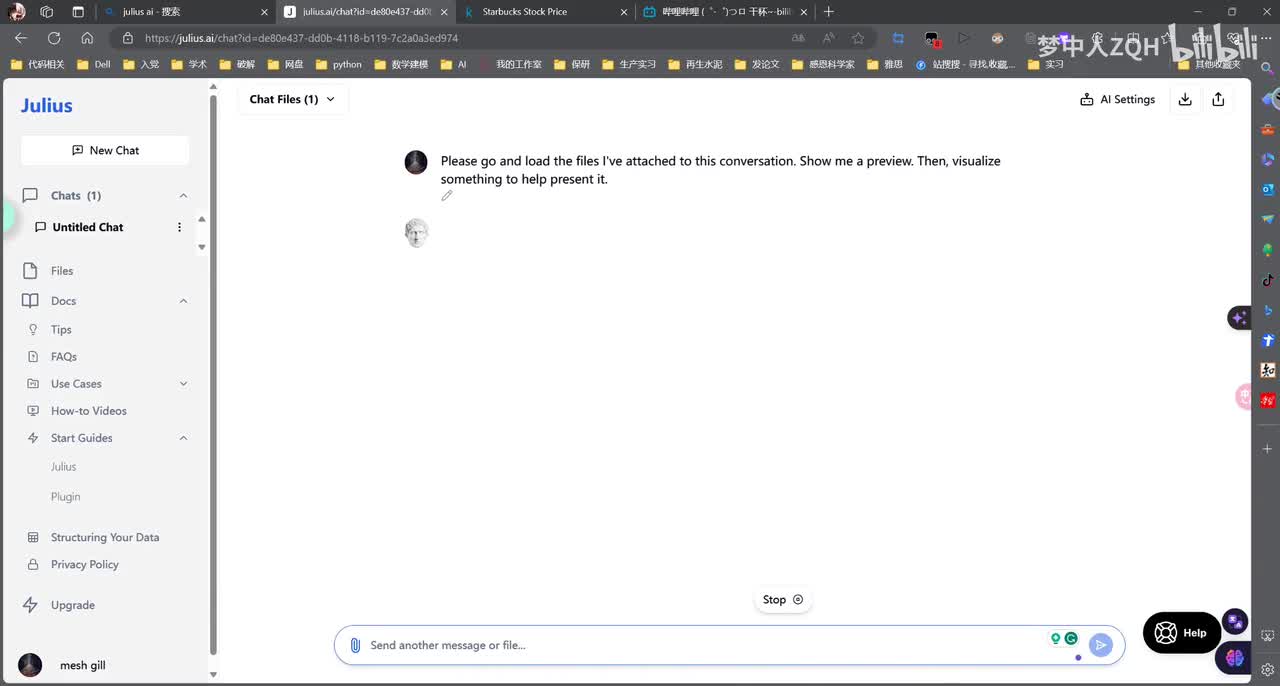This screenshot has width=1280, height=686.
Task: Expand the Use Cases section
Action: point(183,384)
